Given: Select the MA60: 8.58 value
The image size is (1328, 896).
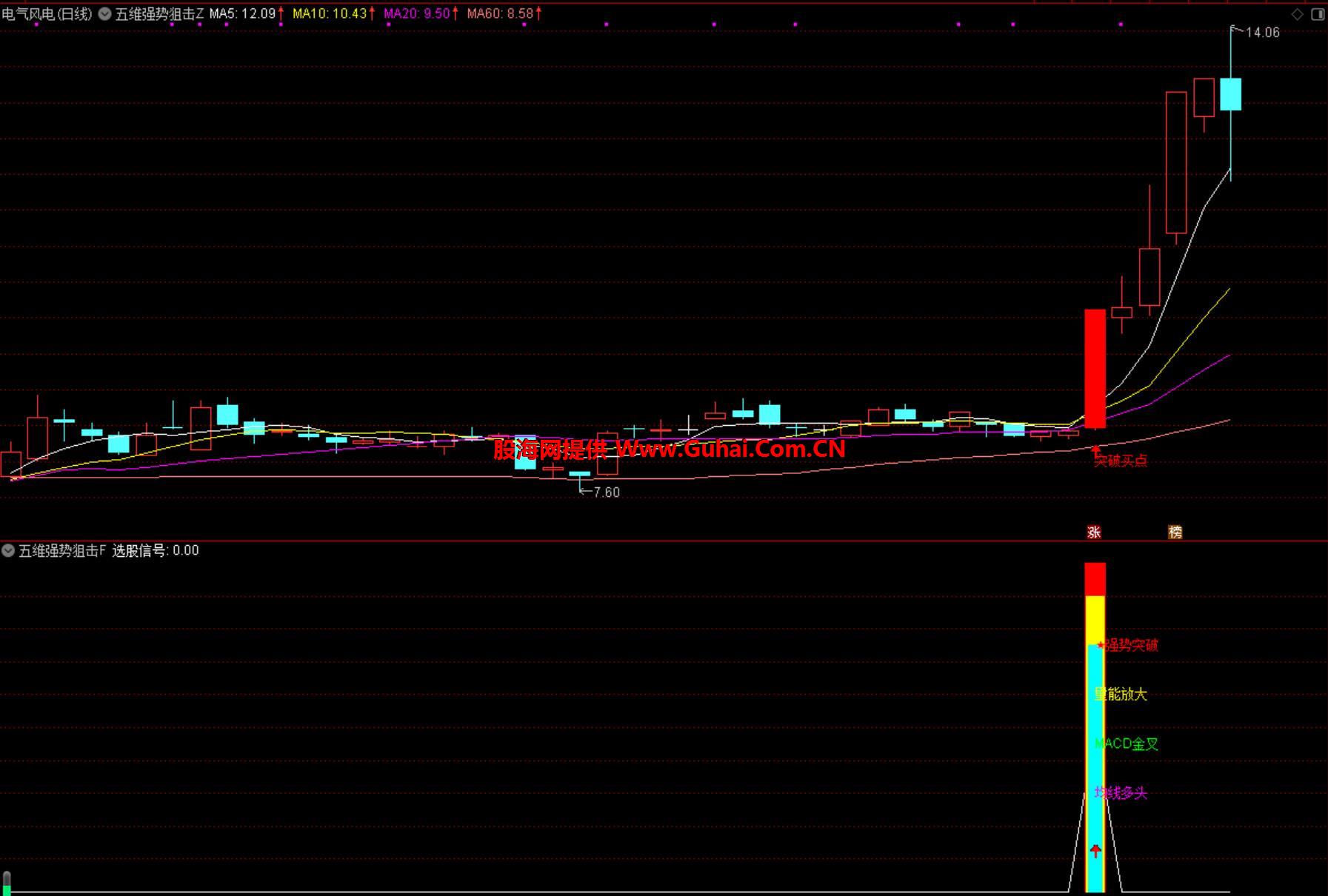Looking at the screenshot, I should (x=500, y=14).
